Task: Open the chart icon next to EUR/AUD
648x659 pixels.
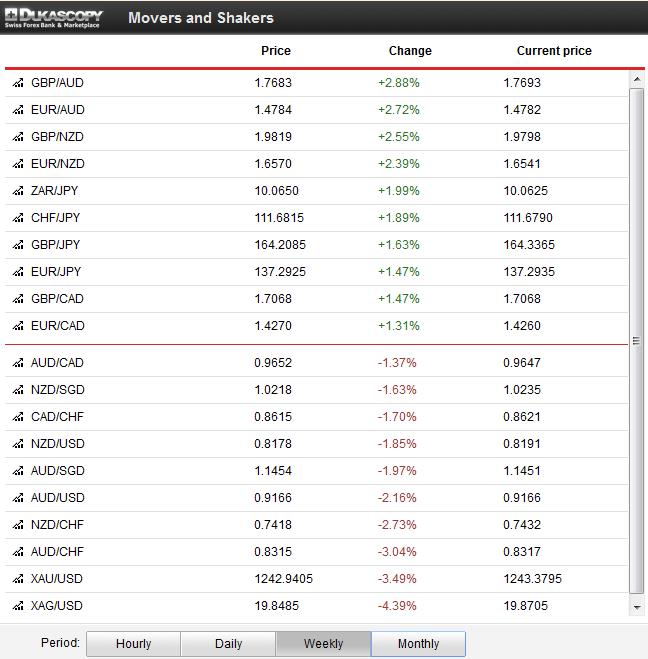Action: [x=18, y=110]
